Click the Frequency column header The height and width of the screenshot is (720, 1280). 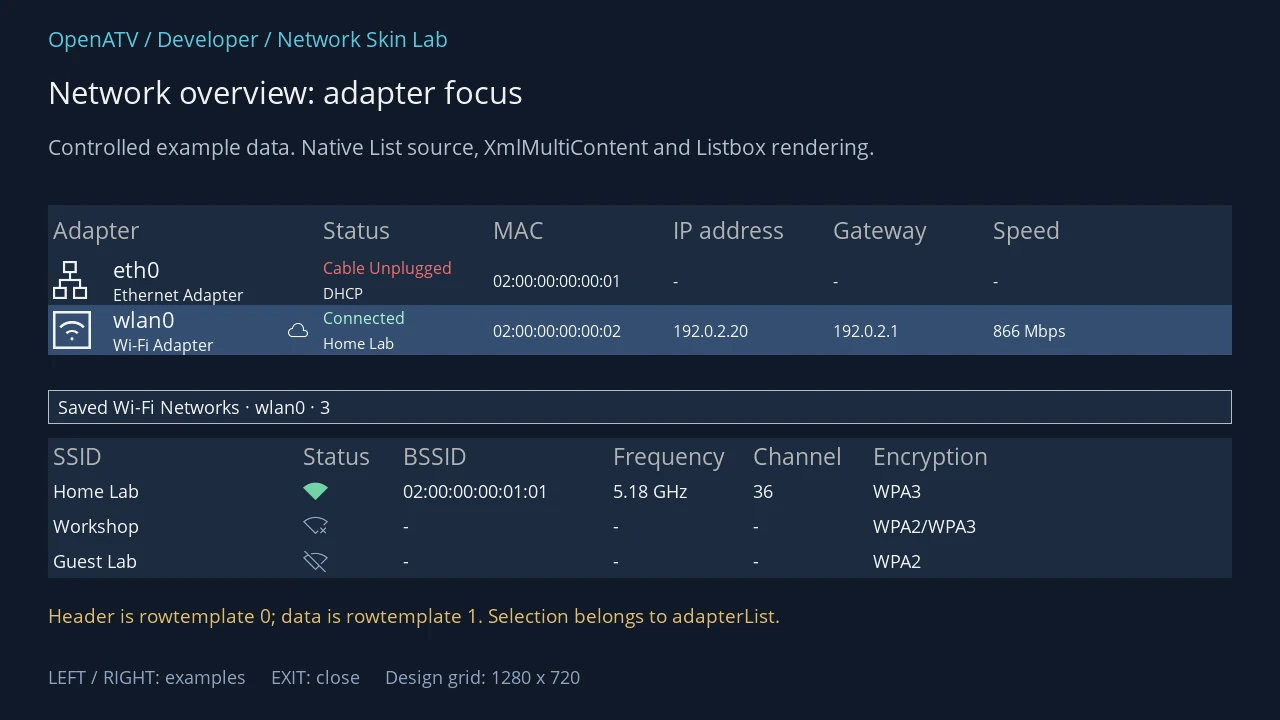coord(669,457)
